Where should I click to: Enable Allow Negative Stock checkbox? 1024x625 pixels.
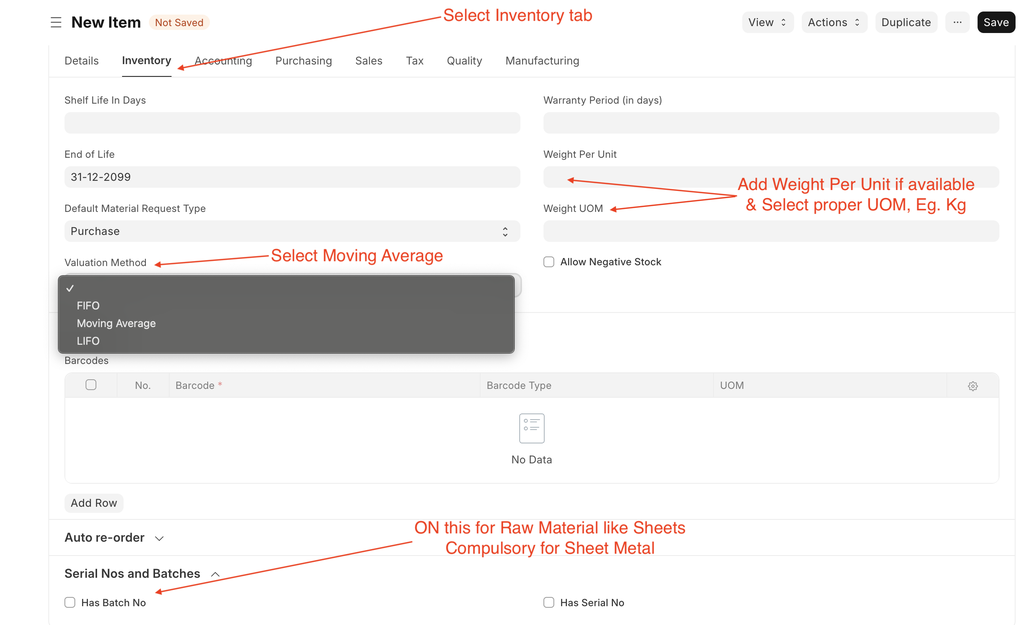[x=549, y=262]
